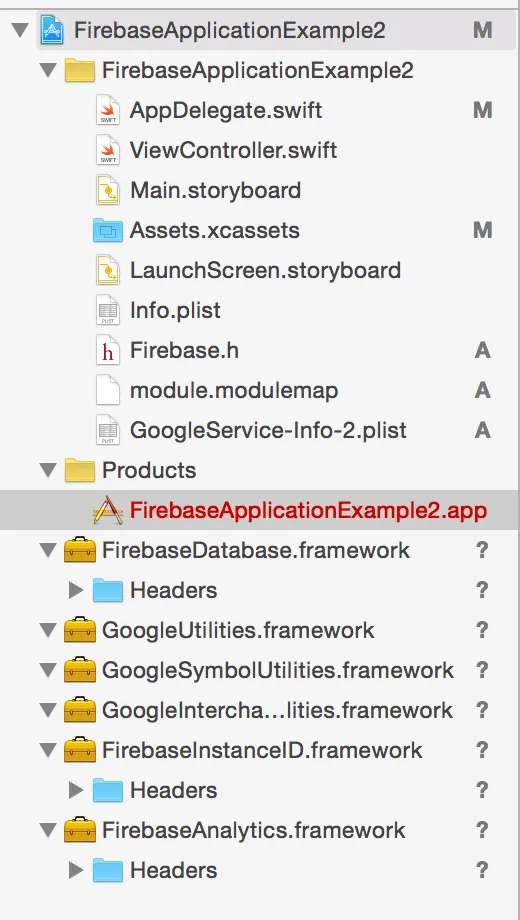This screenshot has height=920, width=520.
Task: Expand Headers under FirebaseDatabase.framework
Action: [76, 590]
